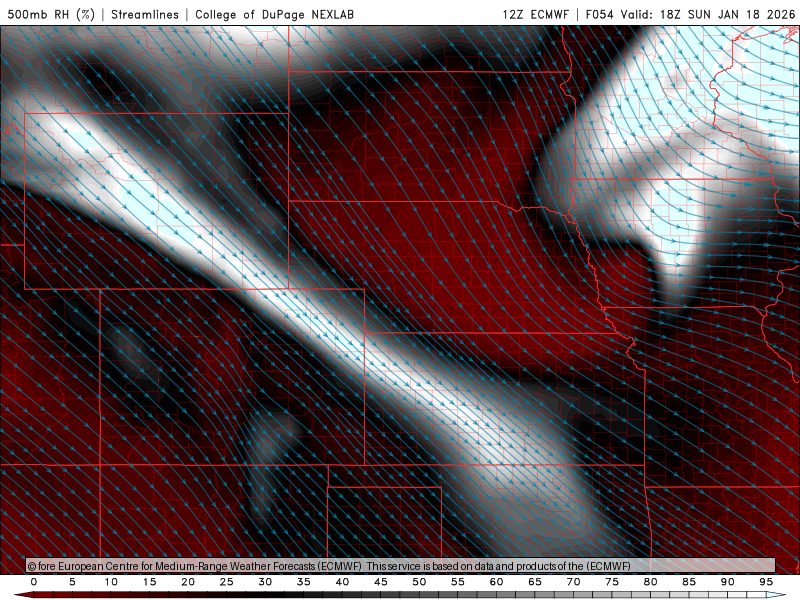Click the '25' color scale label

point(227,582)
